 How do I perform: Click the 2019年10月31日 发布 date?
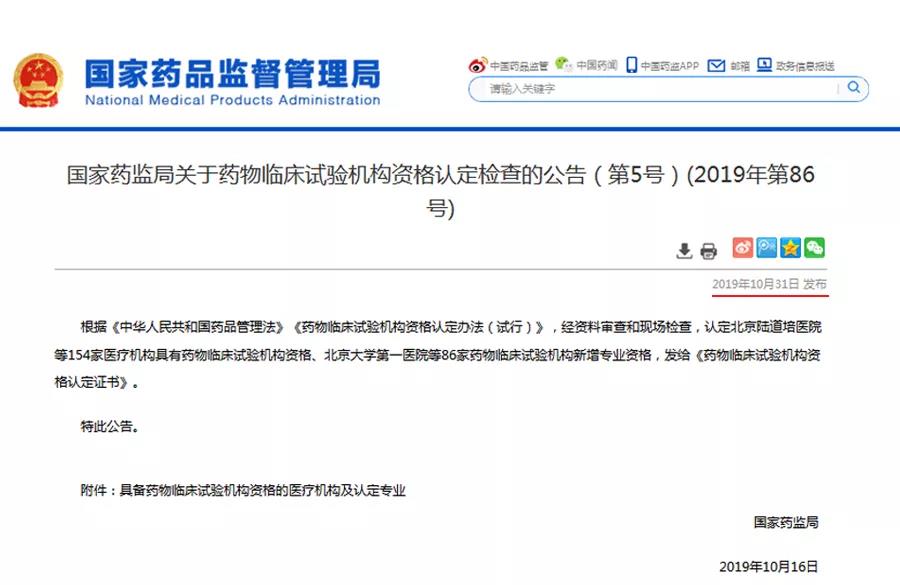[x=770, y=284]
